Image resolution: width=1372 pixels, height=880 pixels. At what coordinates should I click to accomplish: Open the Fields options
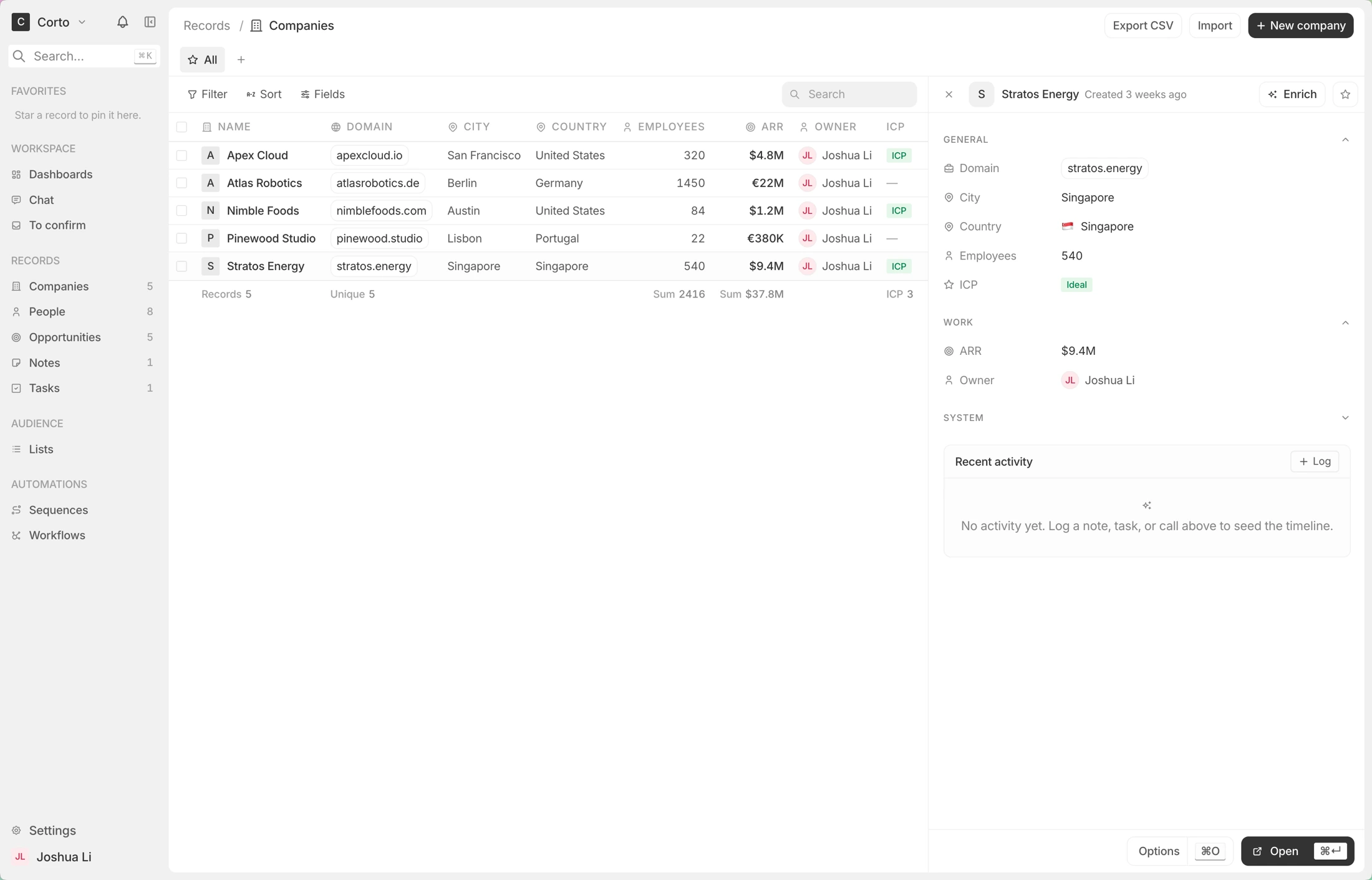click(322, 94)
